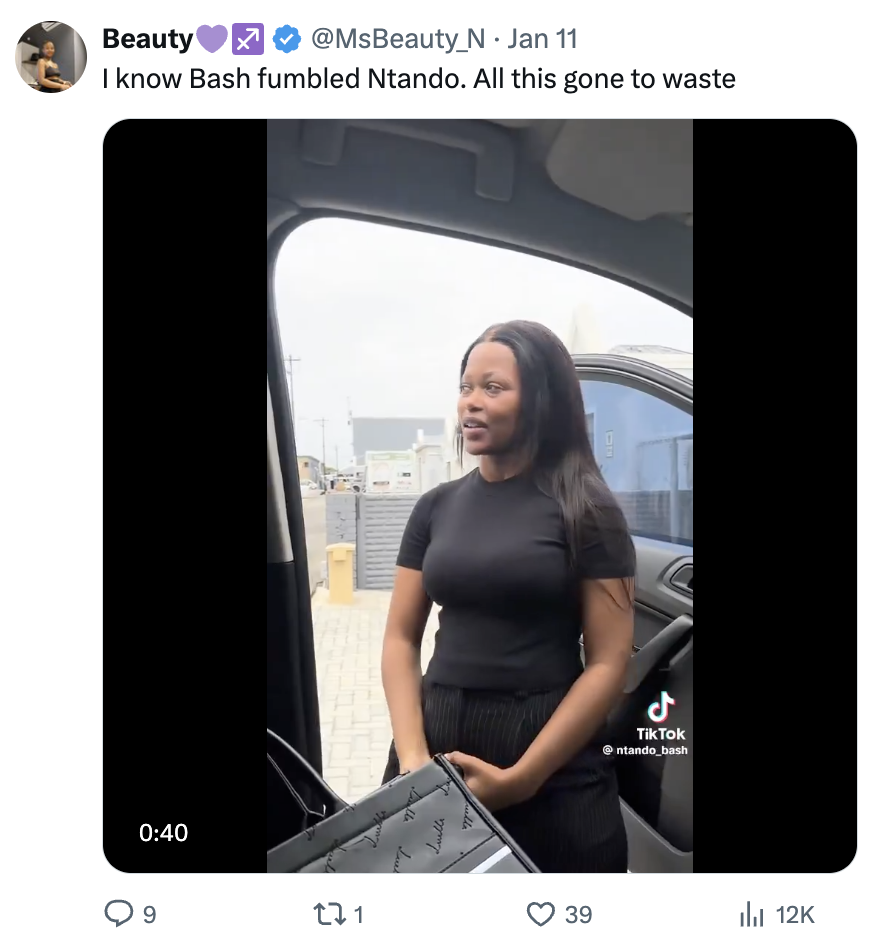Click the purple heart emoji in name
880x942 pixels.
pos(212,39)
